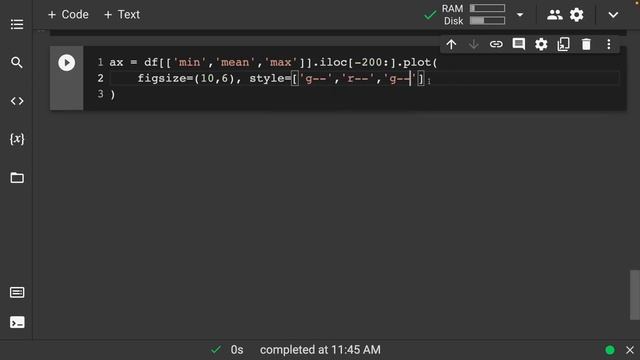Click the 'mean' string in the code
The image size is (640, 360).
point(235,62)
